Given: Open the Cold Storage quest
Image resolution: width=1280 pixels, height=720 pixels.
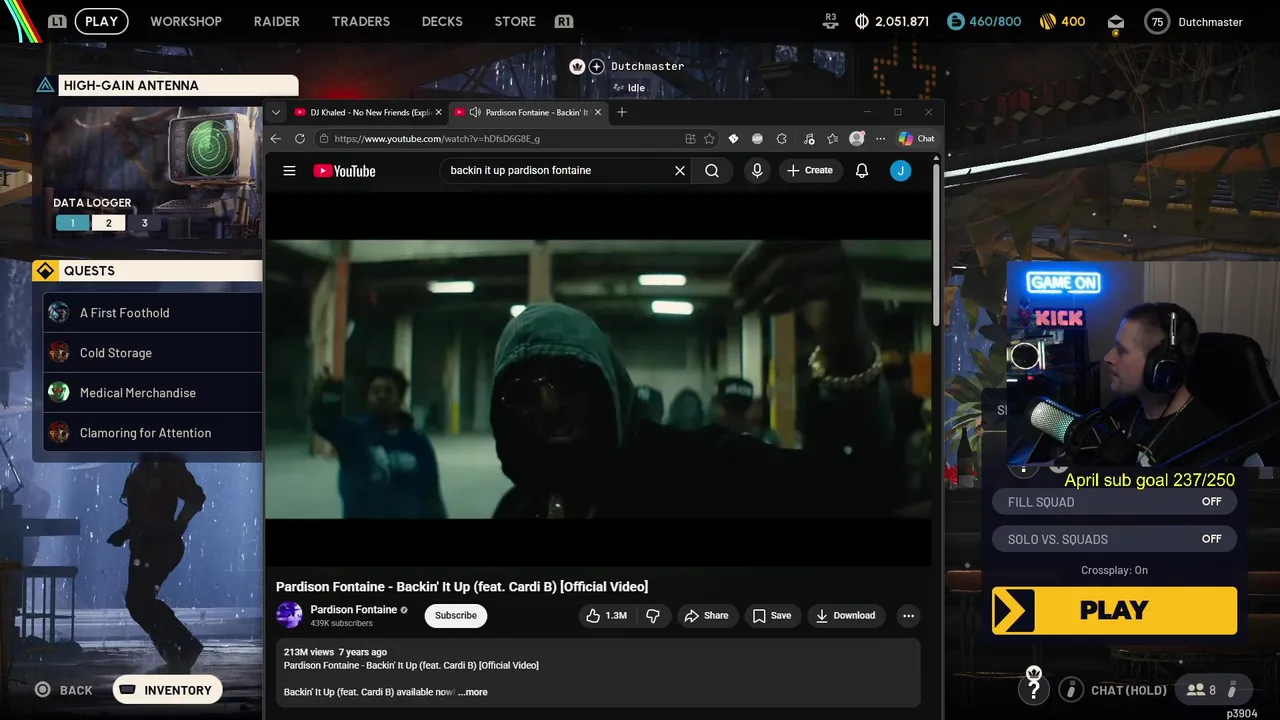Looking at the screenshot, I should coord(152,353).
